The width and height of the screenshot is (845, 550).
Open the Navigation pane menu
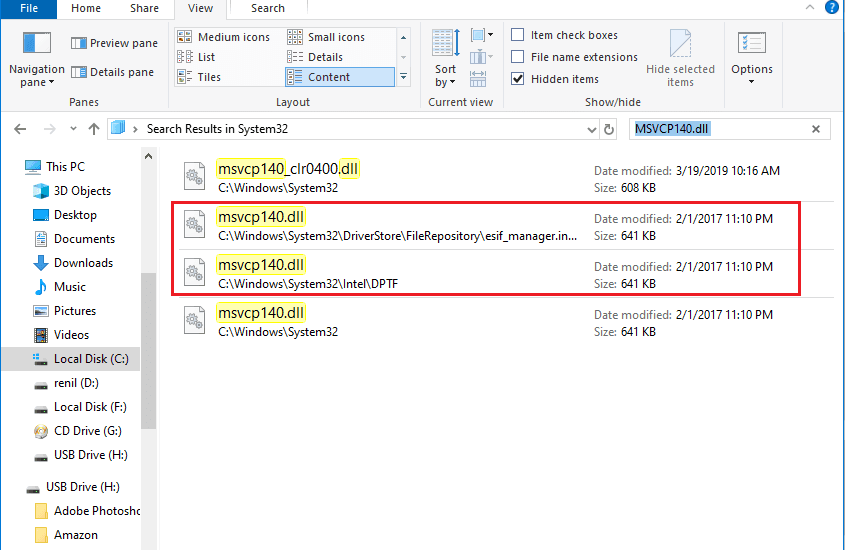point(37,58)
